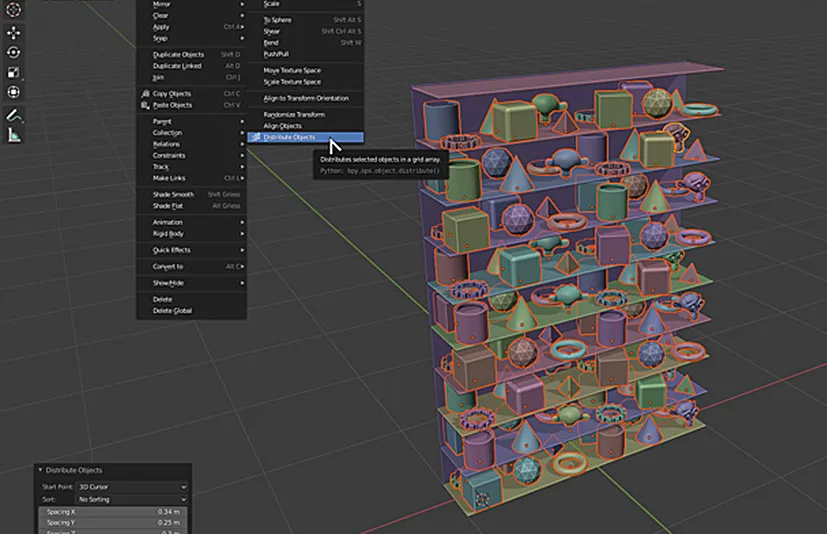Choose Duplicate Linked from the menu
The image size is (827, 534).
click(191, 66)
